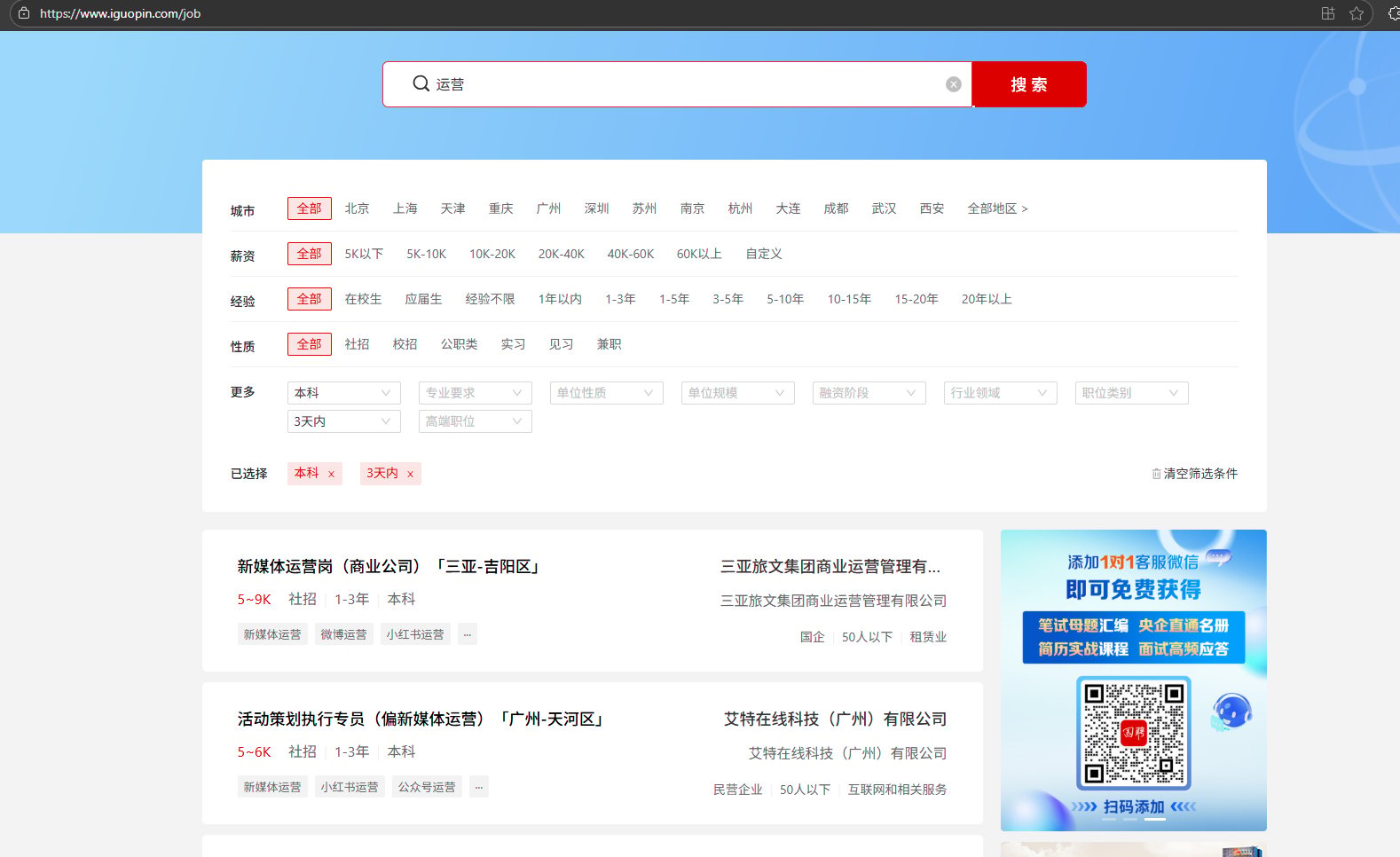
Task: Filter by 应届生 experience
Action: pyautogui.click(x=424, y=299)
